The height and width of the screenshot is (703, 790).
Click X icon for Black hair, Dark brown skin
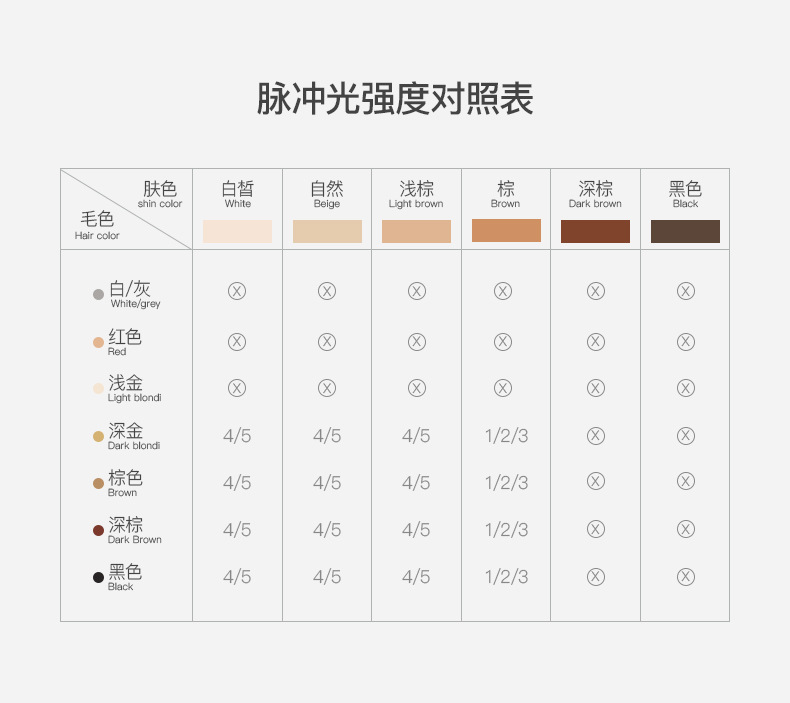click(596, 577)
